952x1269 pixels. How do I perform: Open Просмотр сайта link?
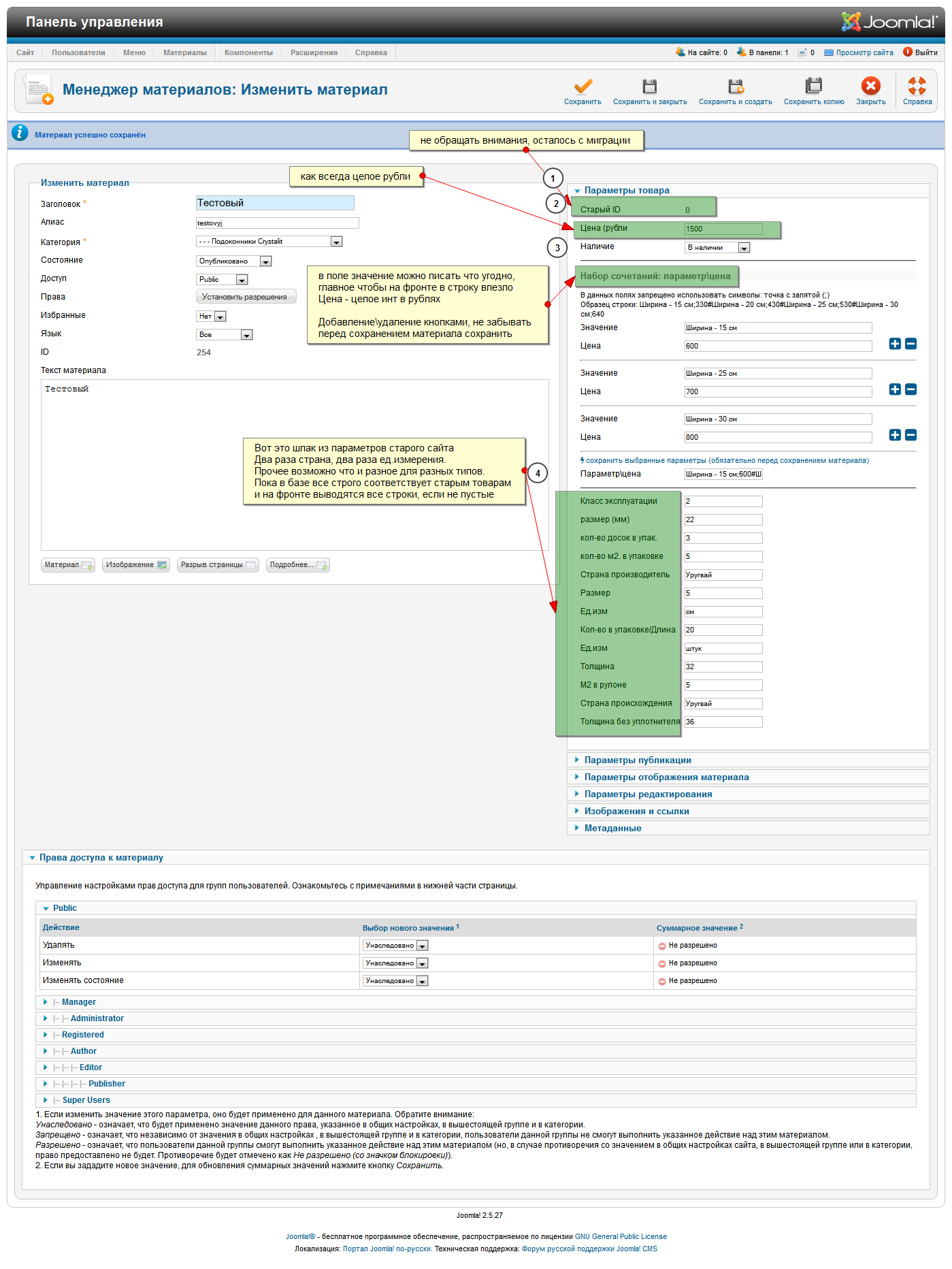(864, 52)
